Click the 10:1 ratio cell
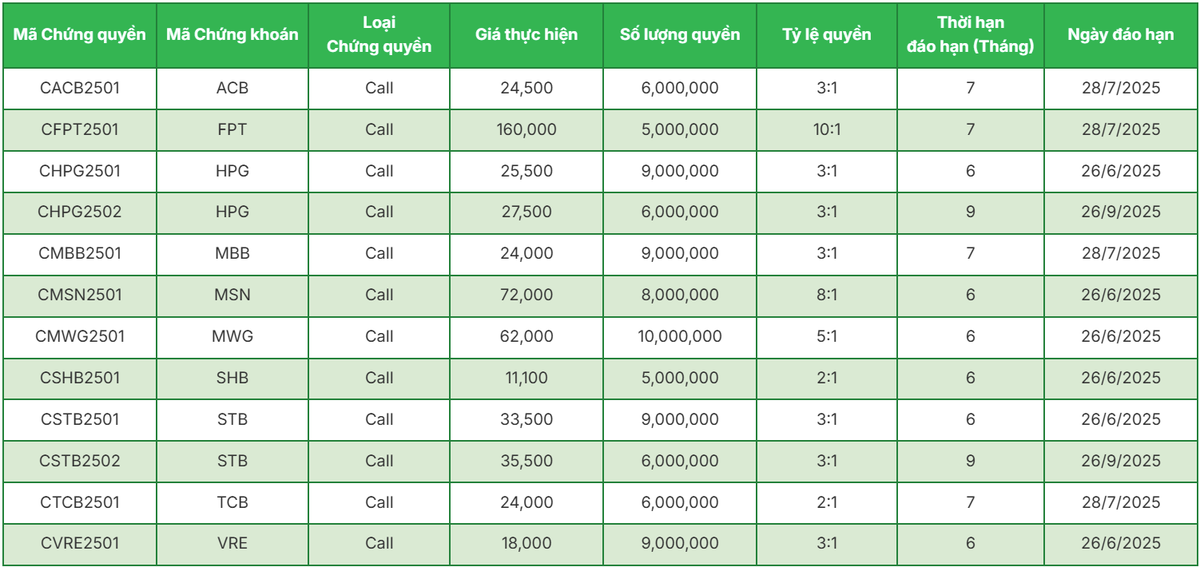Image resolution: width=1200 pixels, height=567 pixels. [826, 129]
